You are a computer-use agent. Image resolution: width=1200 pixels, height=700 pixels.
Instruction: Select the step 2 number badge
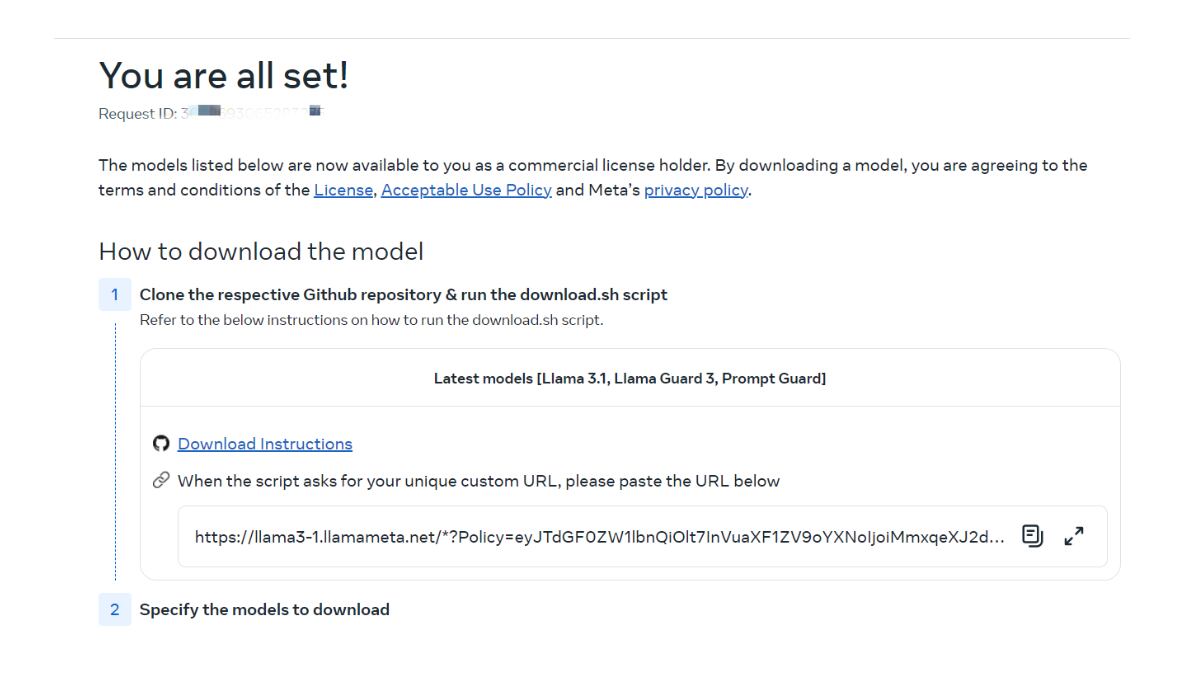click(115, 609)
